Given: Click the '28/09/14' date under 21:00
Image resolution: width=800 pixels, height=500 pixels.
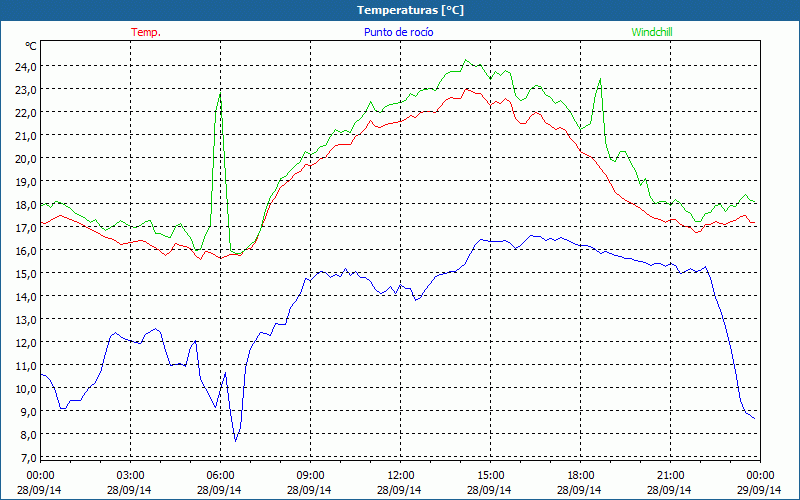Looking at the screenshot, I should point(669,490).
